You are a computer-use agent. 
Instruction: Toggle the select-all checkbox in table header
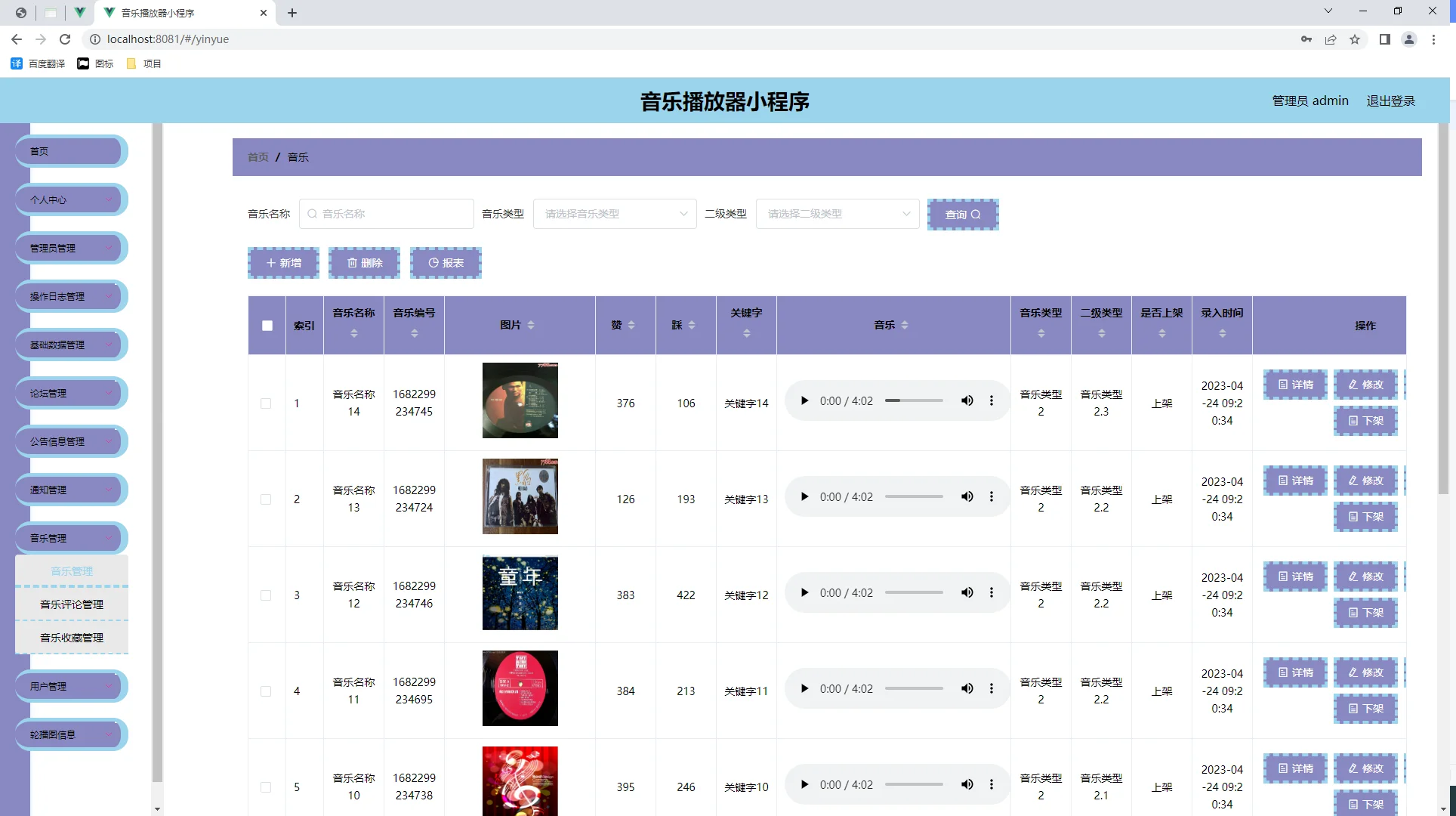tap(267, 325)
